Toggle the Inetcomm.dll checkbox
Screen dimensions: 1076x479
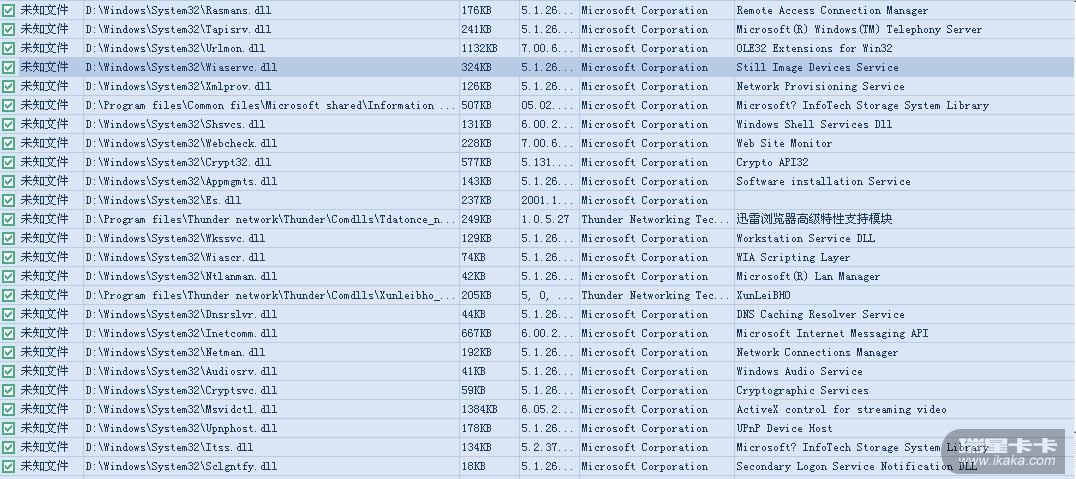tap(8, 334)
